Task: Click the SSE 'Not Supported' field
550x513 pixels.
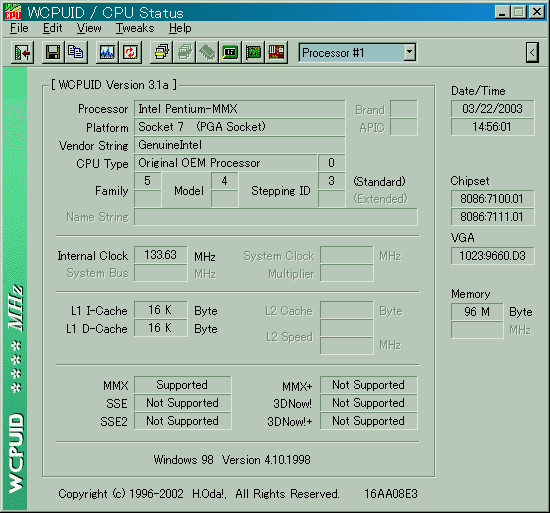Action: pyautogui.click(x=182, y=403)
